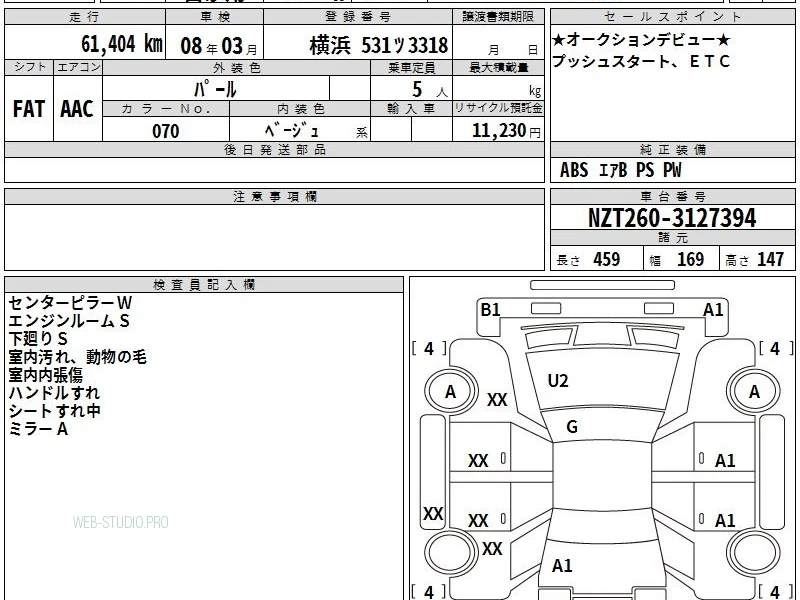Select the FAT transmission value
800x600 pixels.
pyautogui.click(x=29, y=109)
